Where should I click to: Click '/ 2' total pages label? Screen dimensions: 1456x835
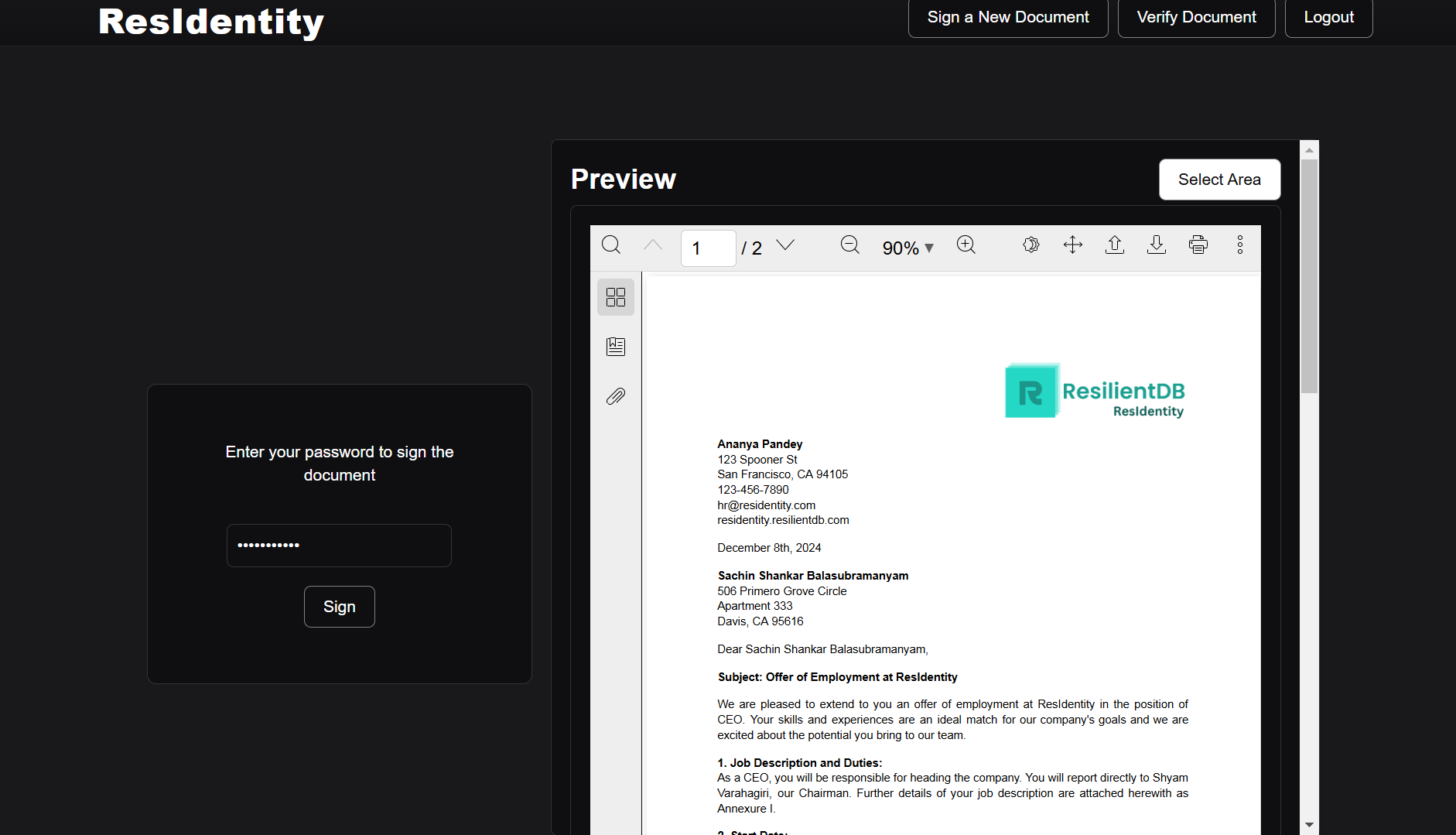click(751, 248)
